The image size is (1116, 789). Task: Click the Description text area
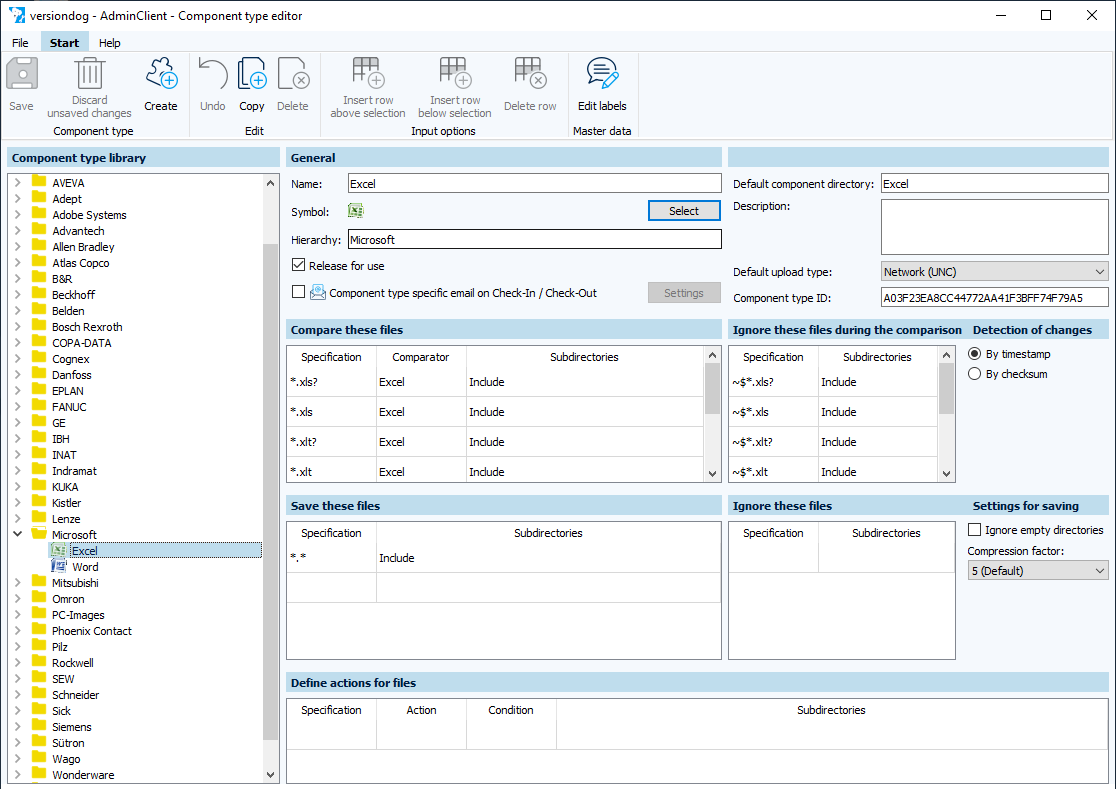994,227
